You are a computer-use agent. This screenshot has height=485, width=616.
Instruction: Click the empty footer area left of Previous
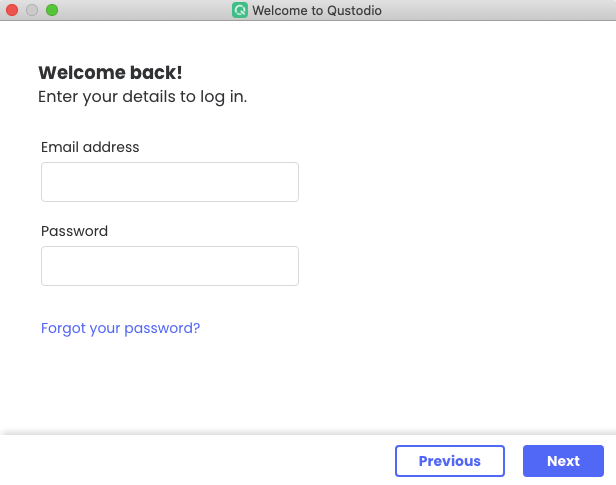coord(200,461)
